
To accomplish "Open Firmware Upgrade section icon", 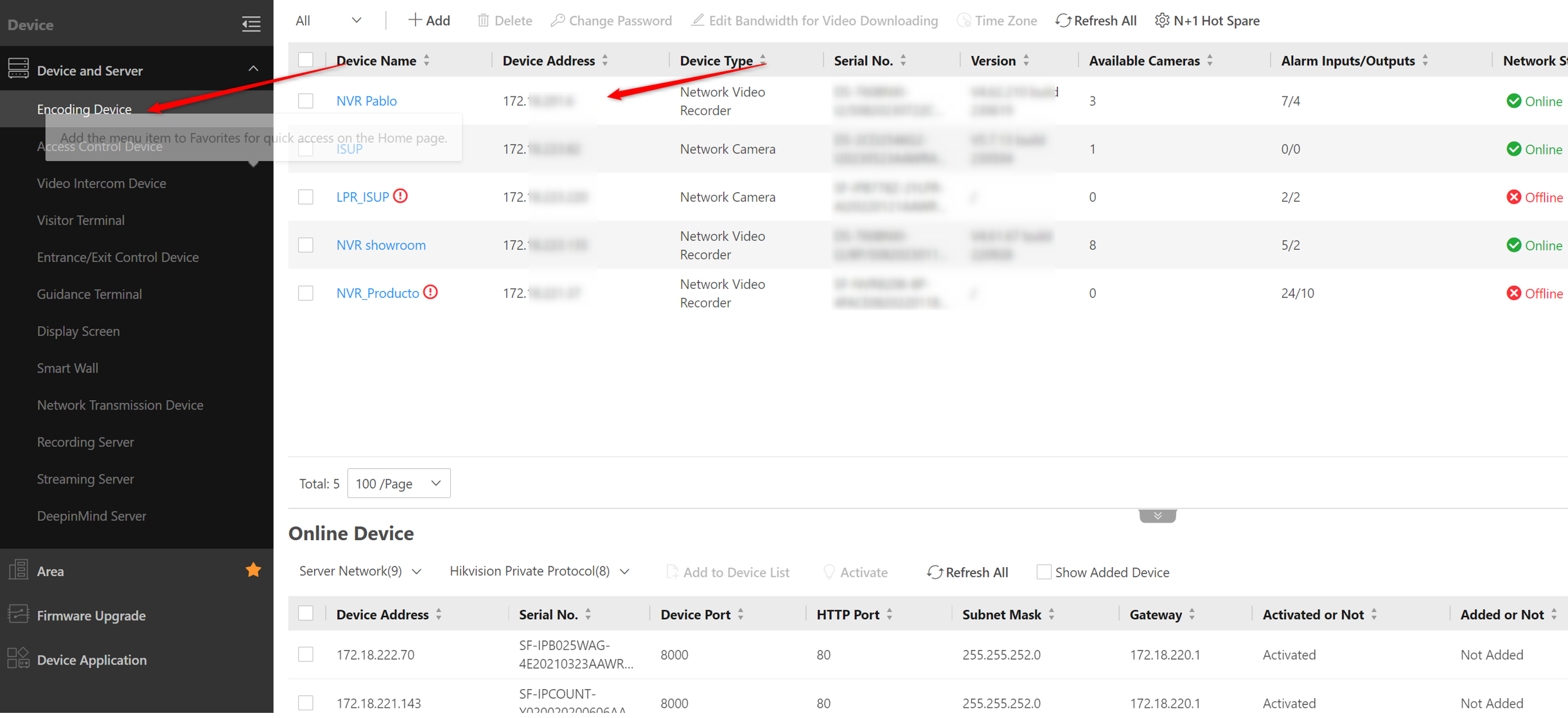I will (18, 615).
